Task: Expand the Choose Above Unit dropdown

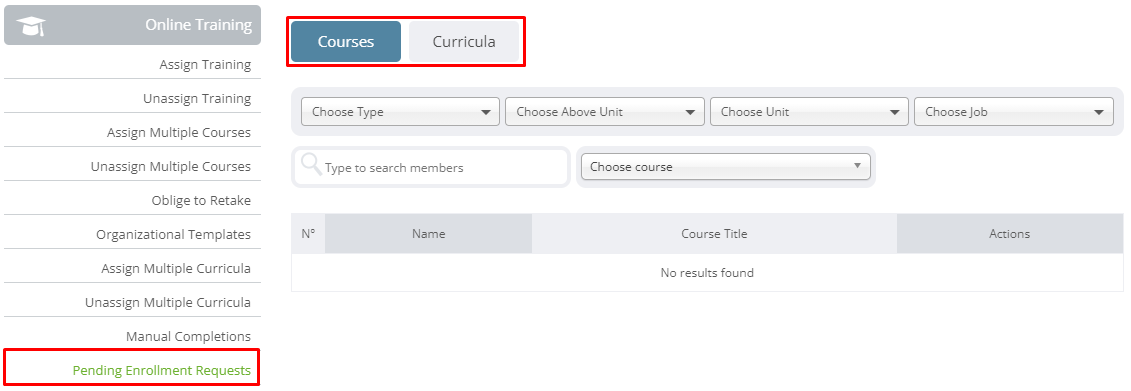Action: (604, 112)
